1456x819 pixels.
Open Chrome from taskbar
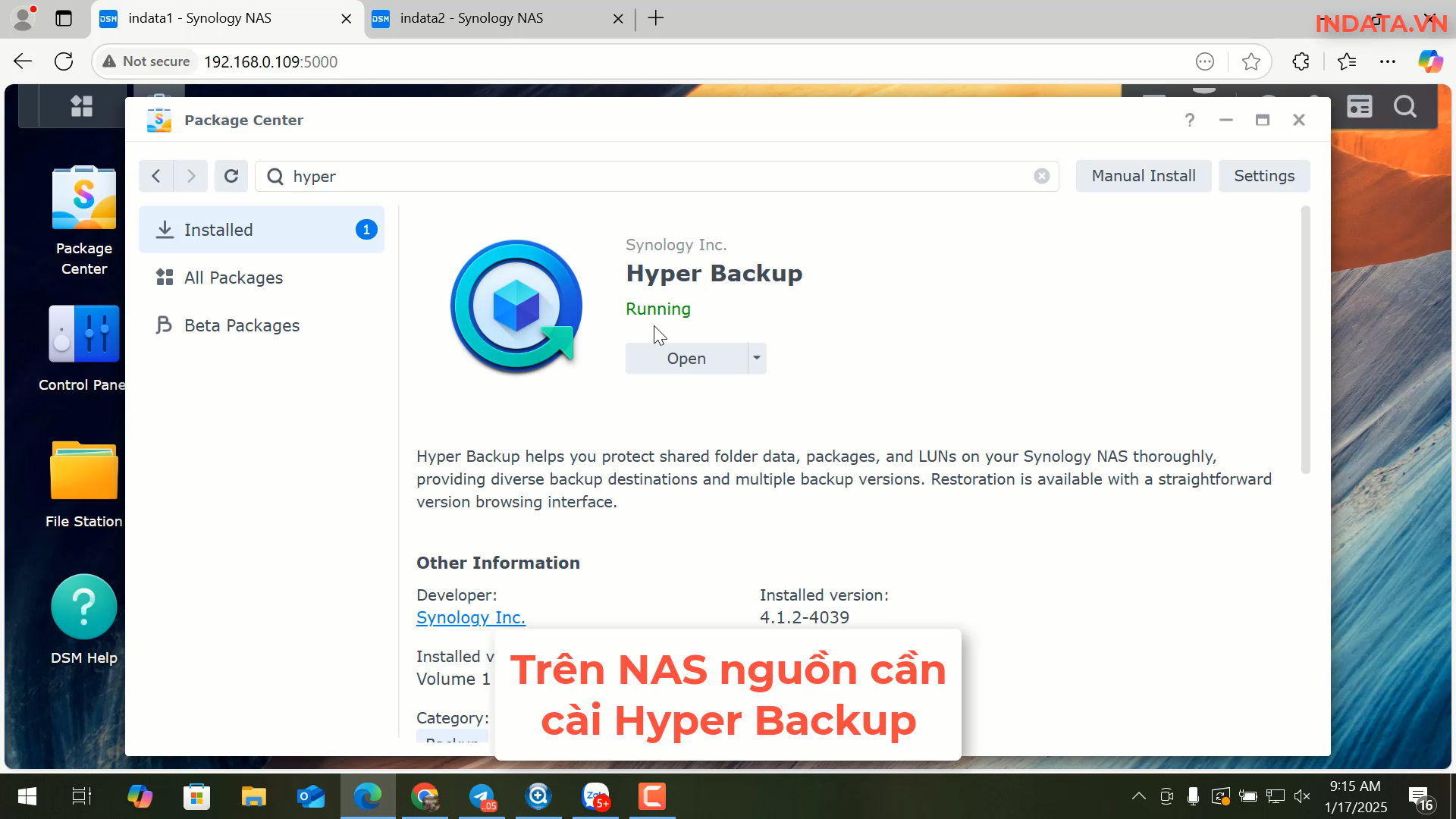point(425,796)
